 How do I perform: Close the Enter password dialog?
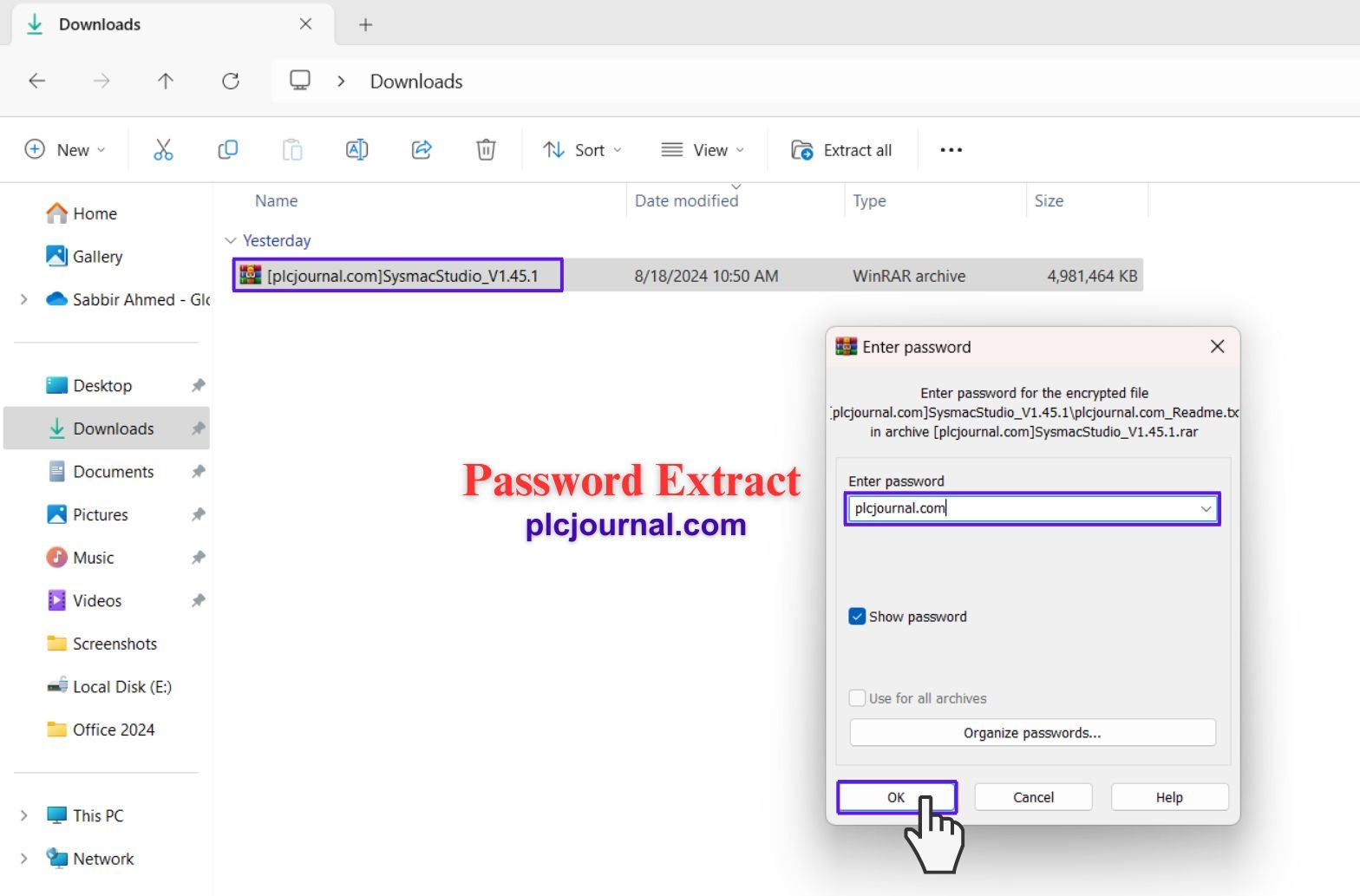(1218, 347)
